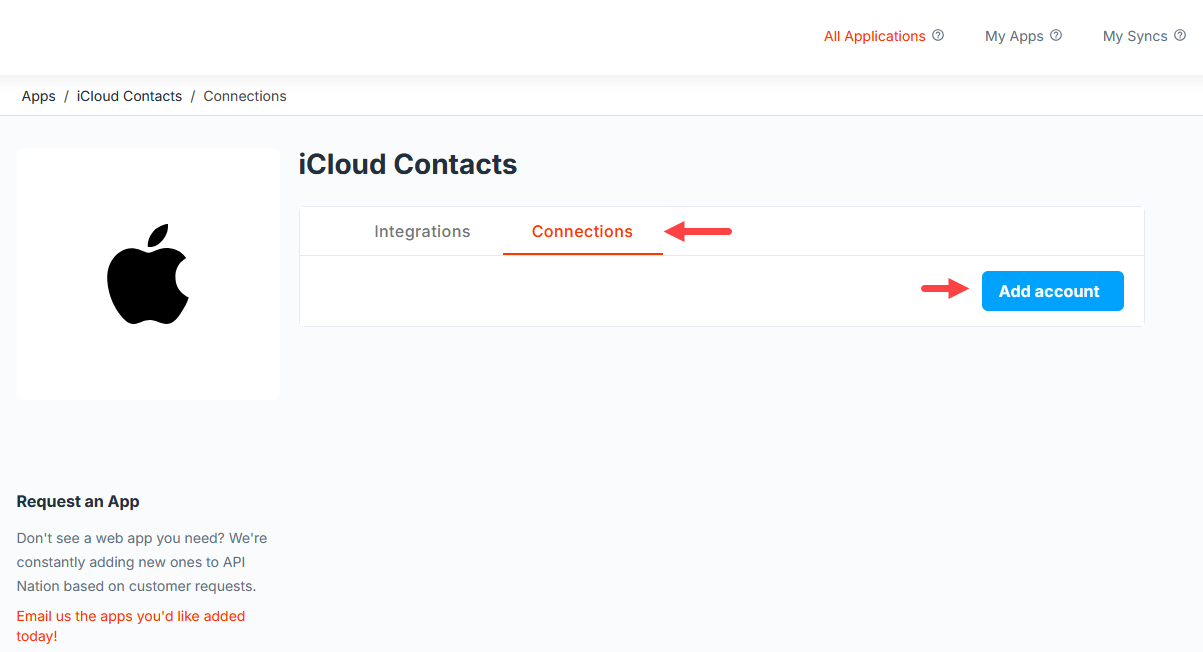
Task: Select the iCloud Contacts breadcrumb link
Action: point(129,96)
